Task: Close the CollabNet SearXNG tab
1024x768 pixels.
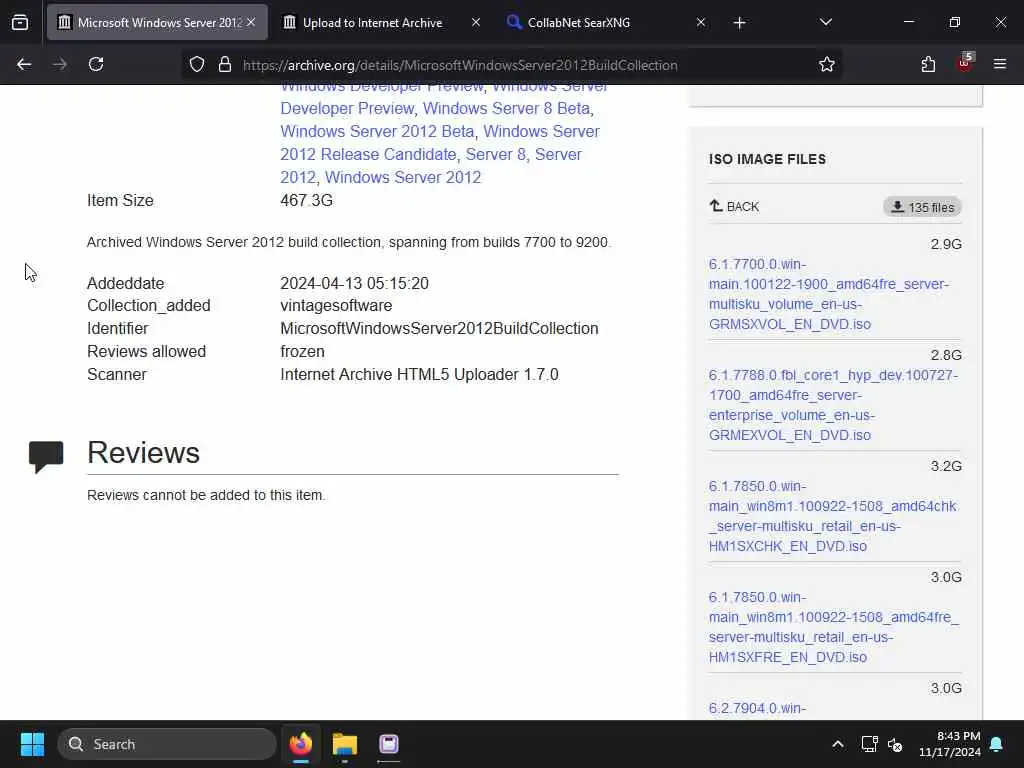Action: 701,22
